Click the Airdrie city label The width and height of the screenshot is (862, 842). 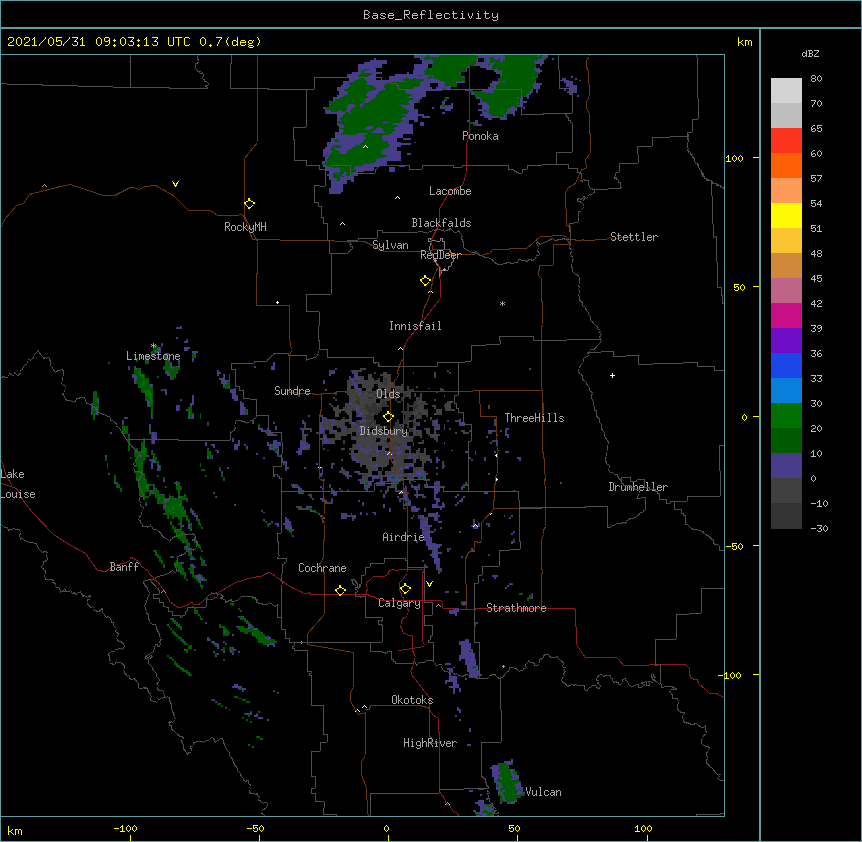tap(404, 537)
